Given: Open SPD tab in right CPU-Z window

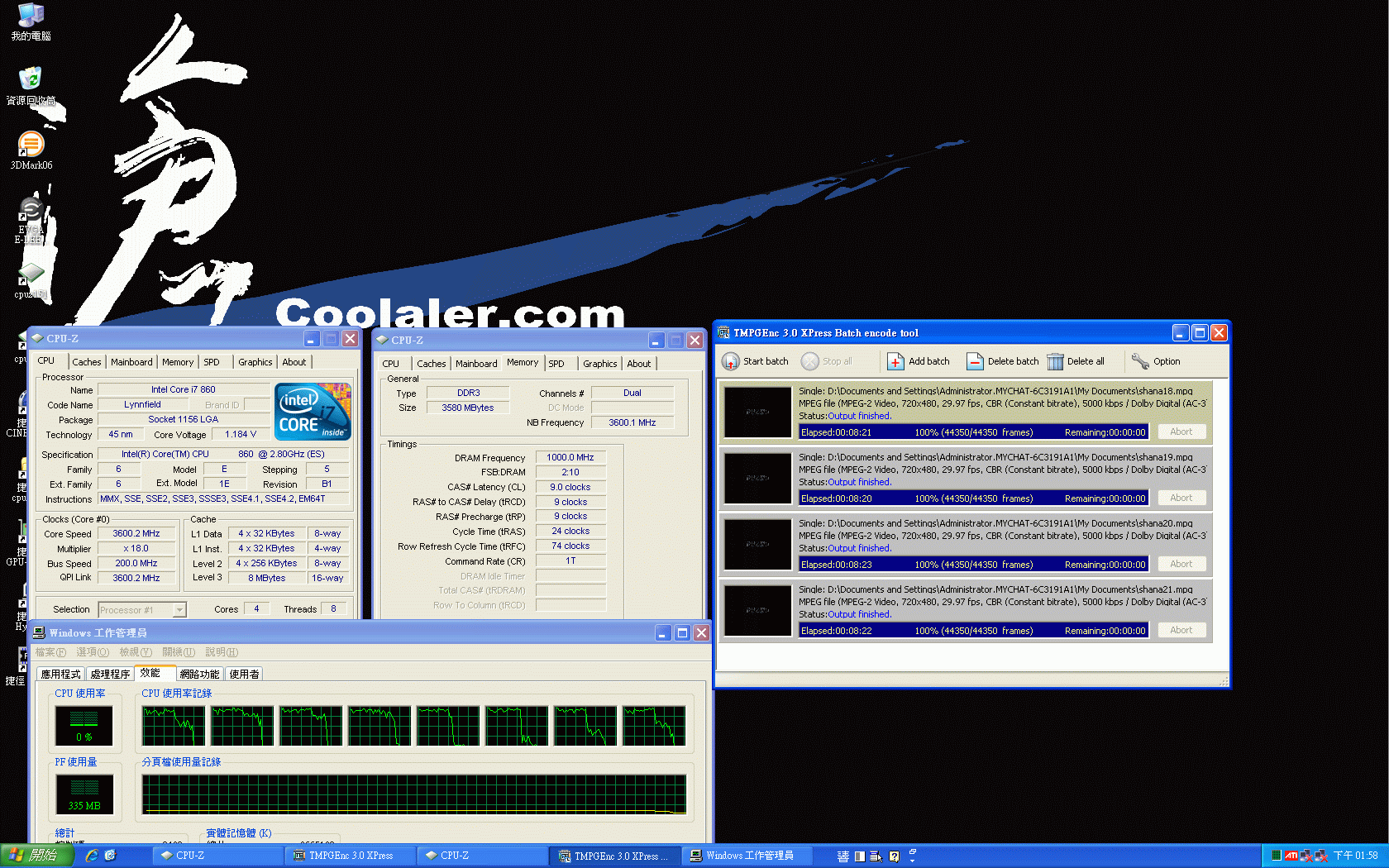Looking at the screenshot, I should pos(556,364).
